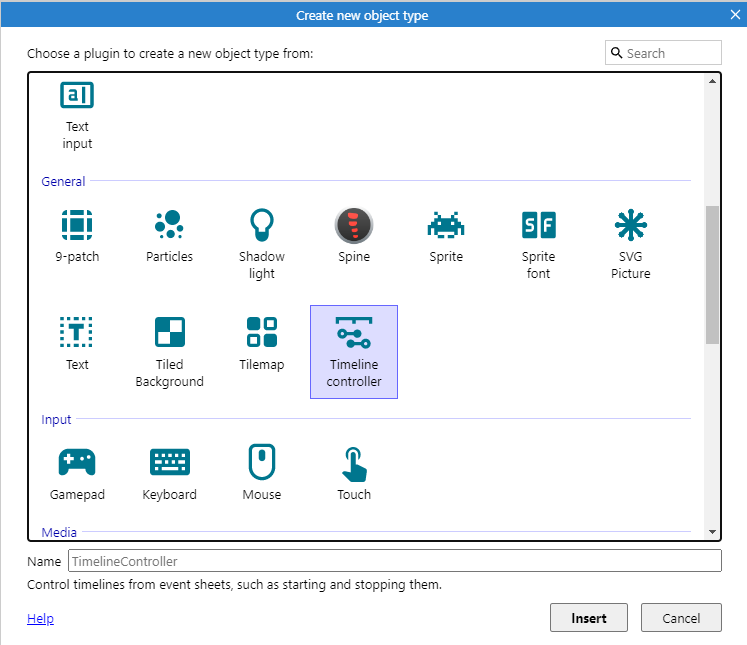Pick the SVG Picture plugin
The image size is (747, 645).
631,226
